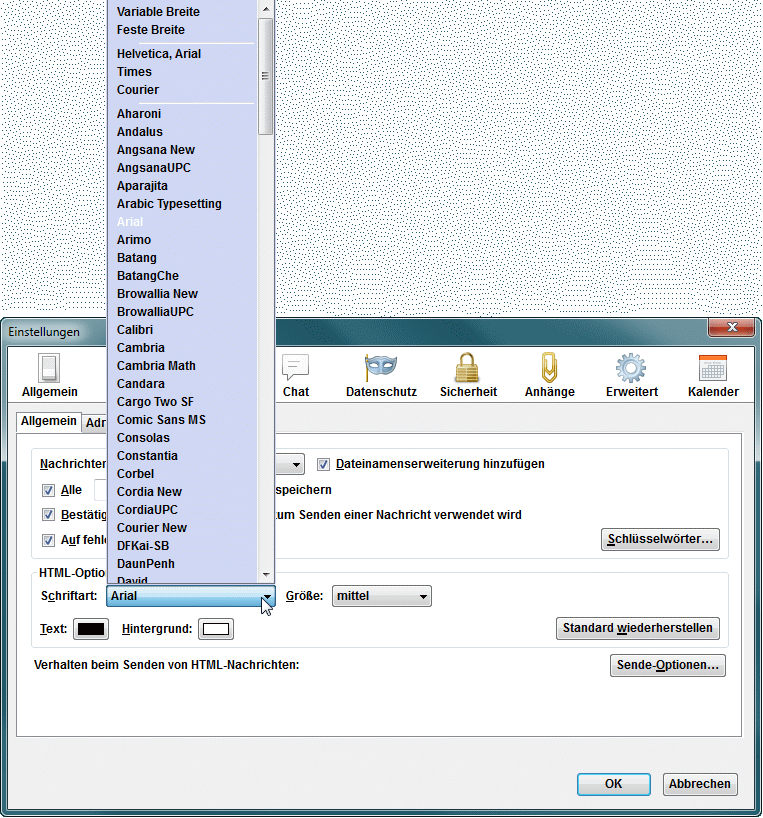
Task: Switch to the Allgemein sub-tab
Action: (49, 421)
